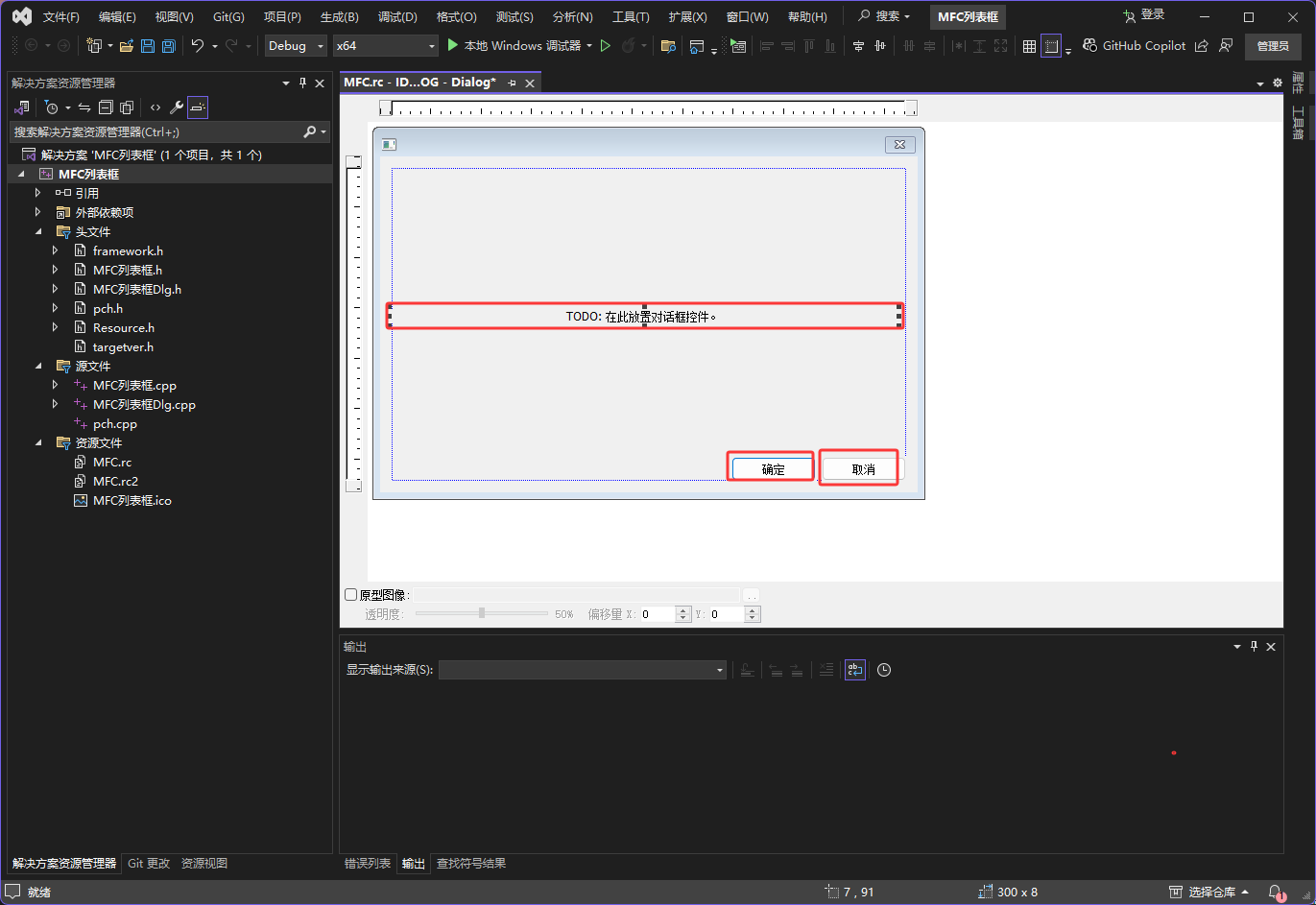This screenshot has width=1316, height=905.
Task: Click the Solution Explorer switch views icon
Action: pos(22,107)
